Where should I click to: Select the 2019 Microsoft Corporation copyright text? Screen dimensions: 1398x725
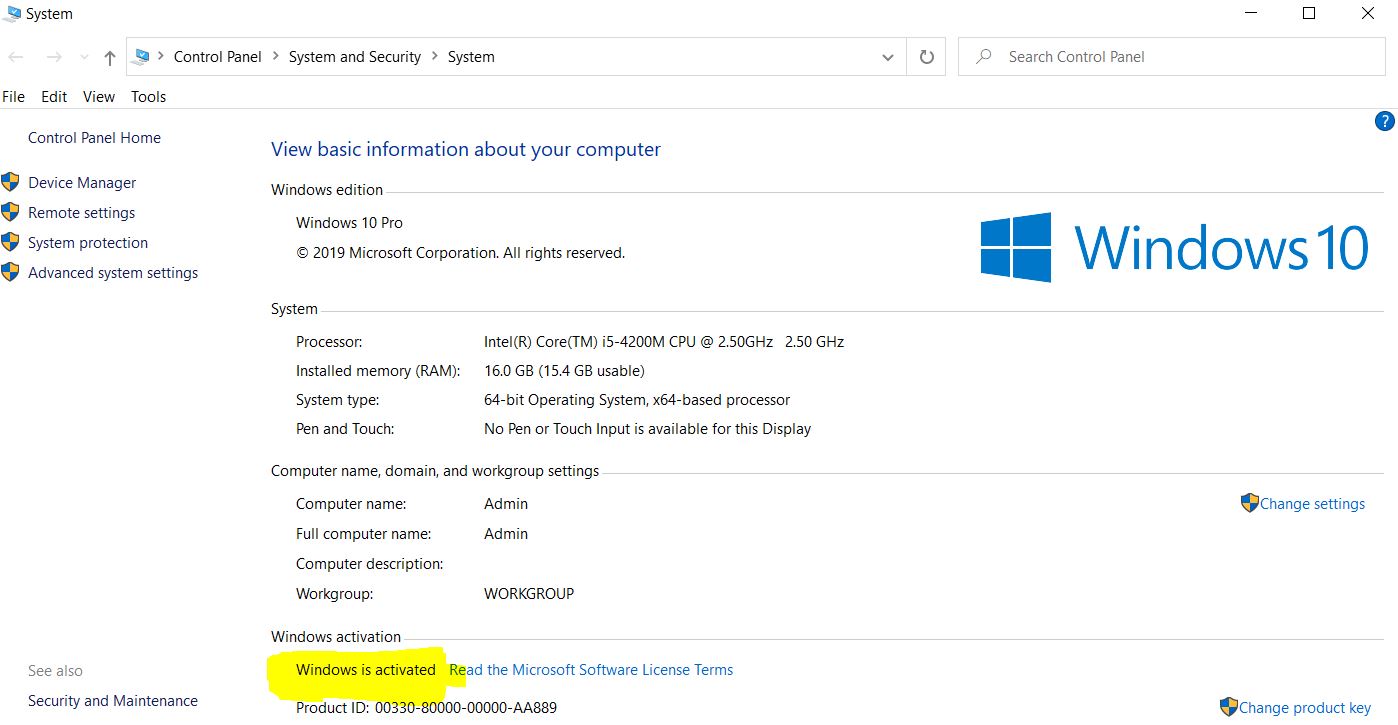tap(460, 253)
